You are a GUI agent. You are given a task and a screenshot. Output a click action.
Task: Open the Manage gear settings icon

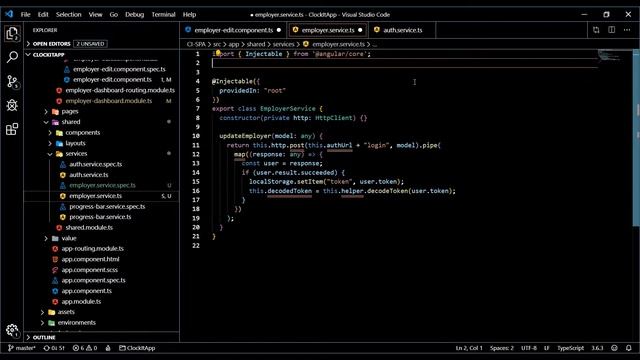point(12,330)
